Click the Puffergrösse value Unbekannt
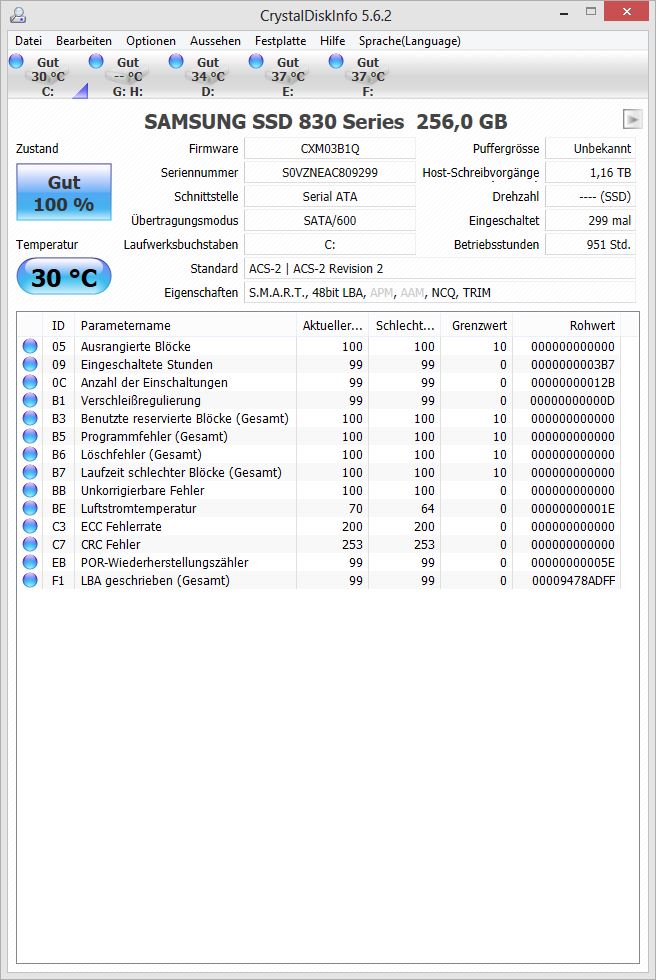Viewport: 656px width, 980px height. (x=590, y=149)
